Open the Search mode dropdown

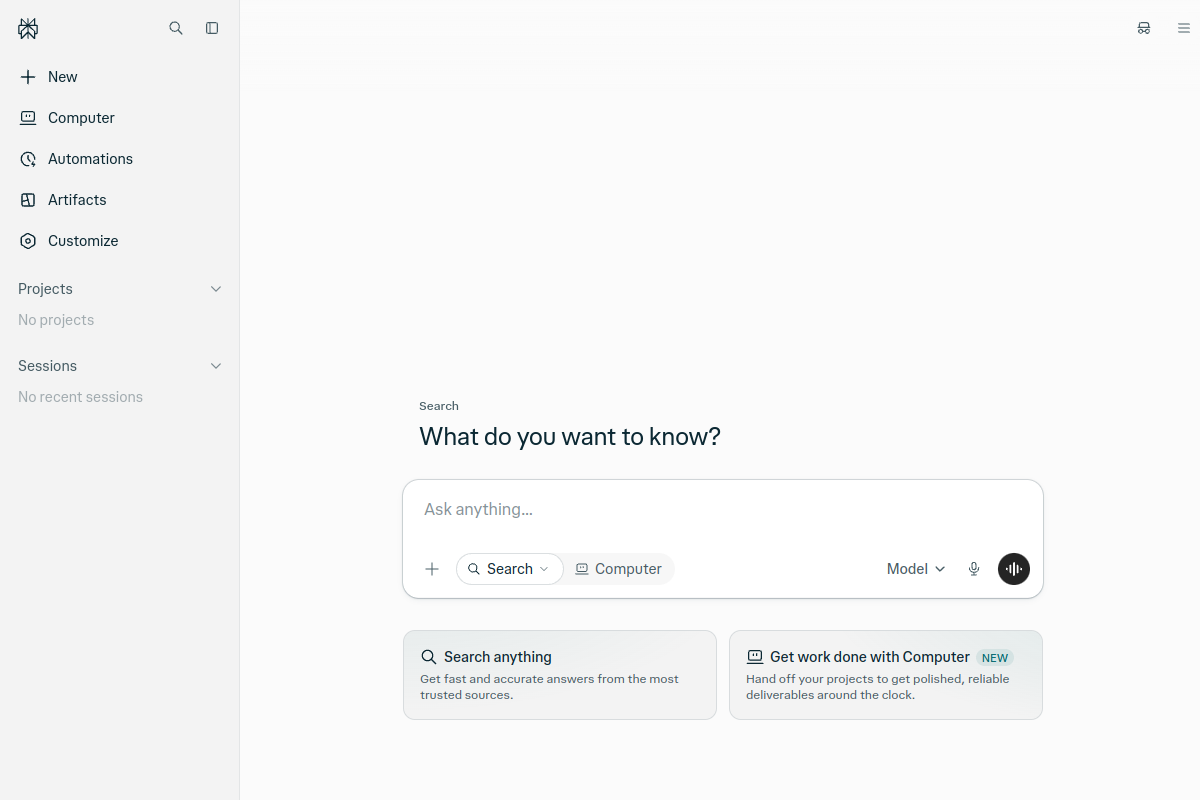(x=510, y=569)
